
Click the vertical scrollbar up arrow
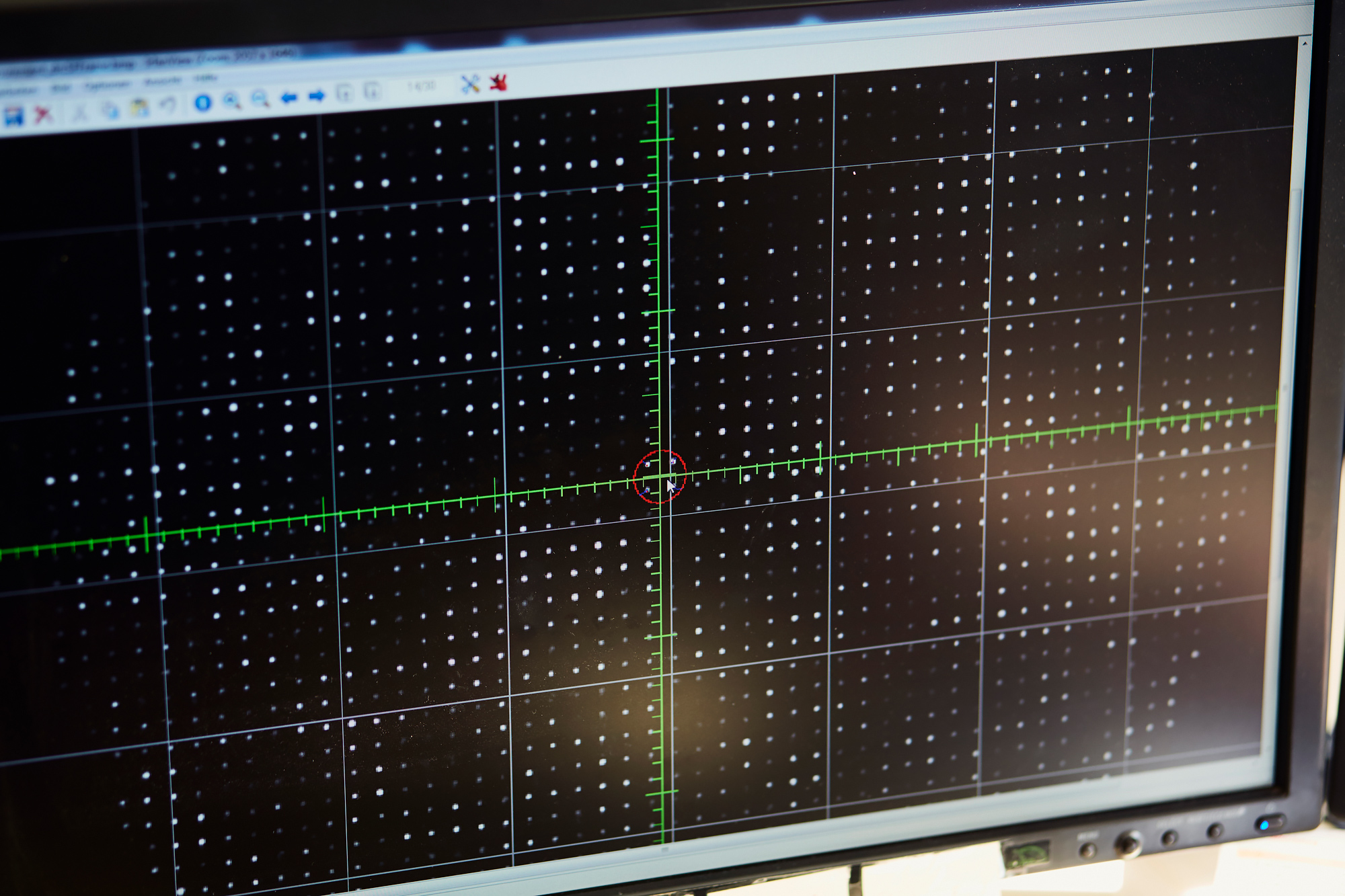pos(1305,43)
